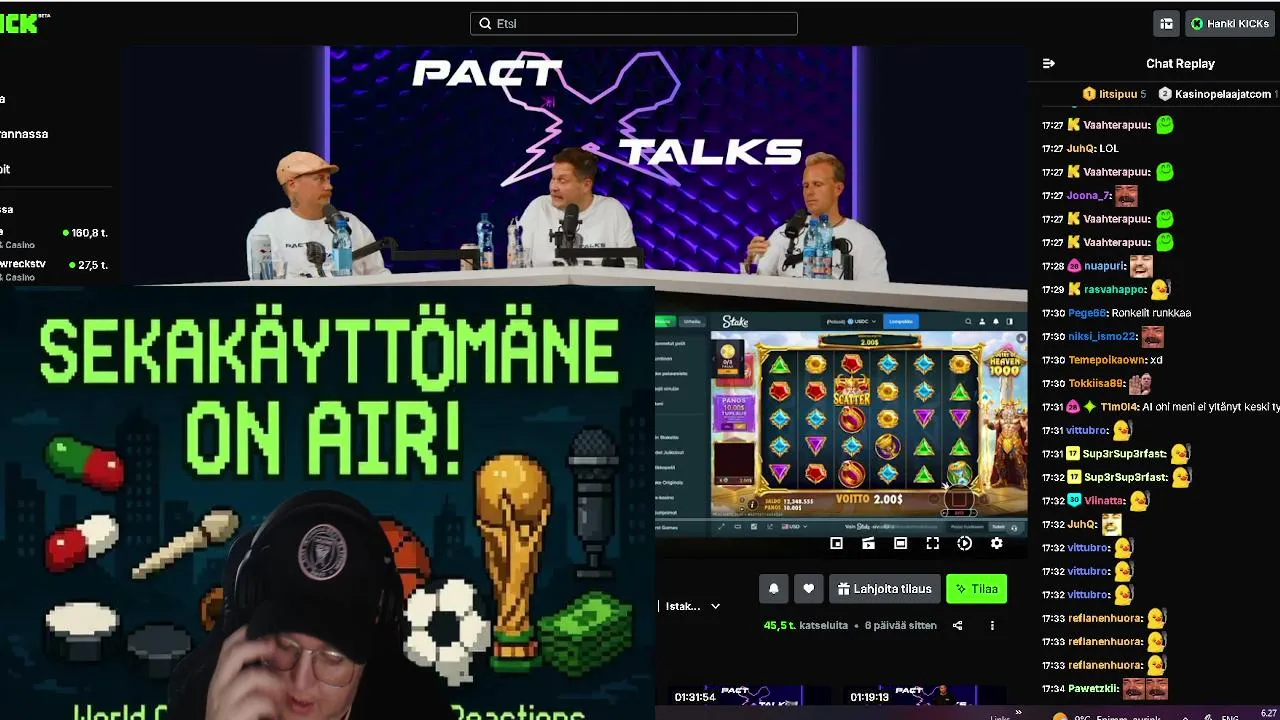Click the mini-player icon in player controls
Screen dimensions: 1280x720
coord(836,543)
